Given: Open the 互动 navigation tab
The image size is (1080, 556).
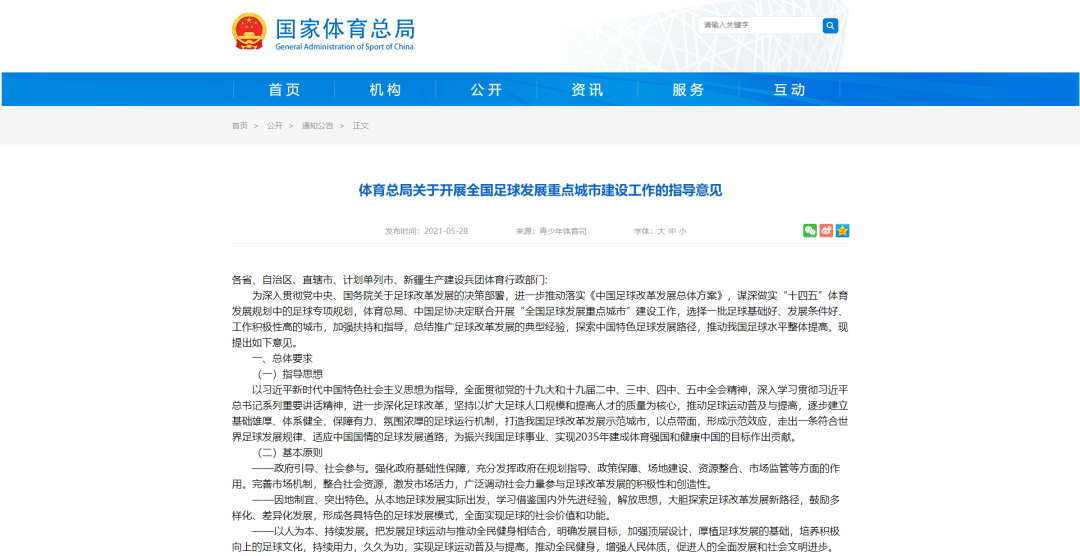Looking at the screenshot, I should (789, 90).
